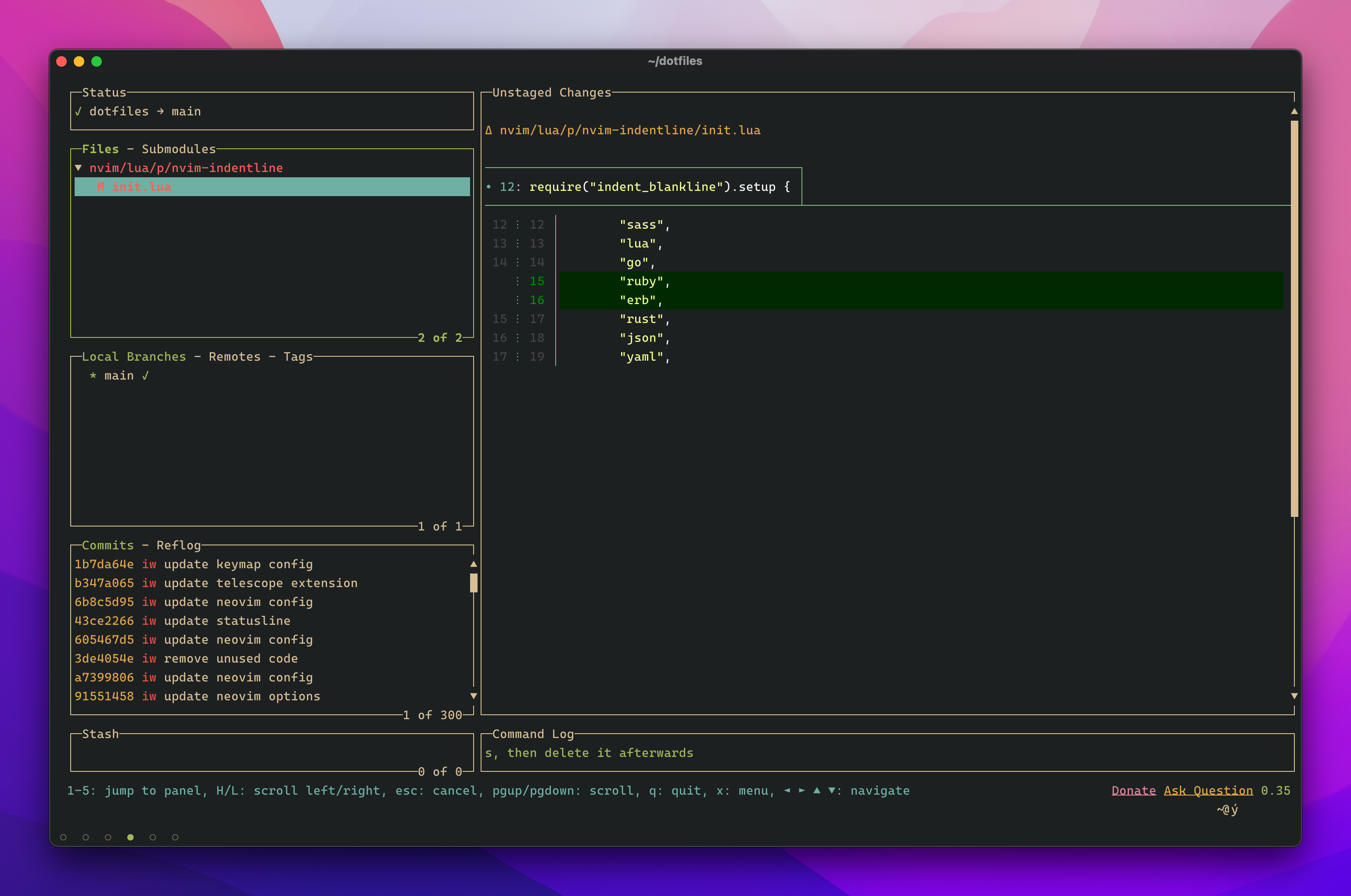Open the Remotes tab
The height and width of the screenshot is (896, 1351).
pos(234,357)
